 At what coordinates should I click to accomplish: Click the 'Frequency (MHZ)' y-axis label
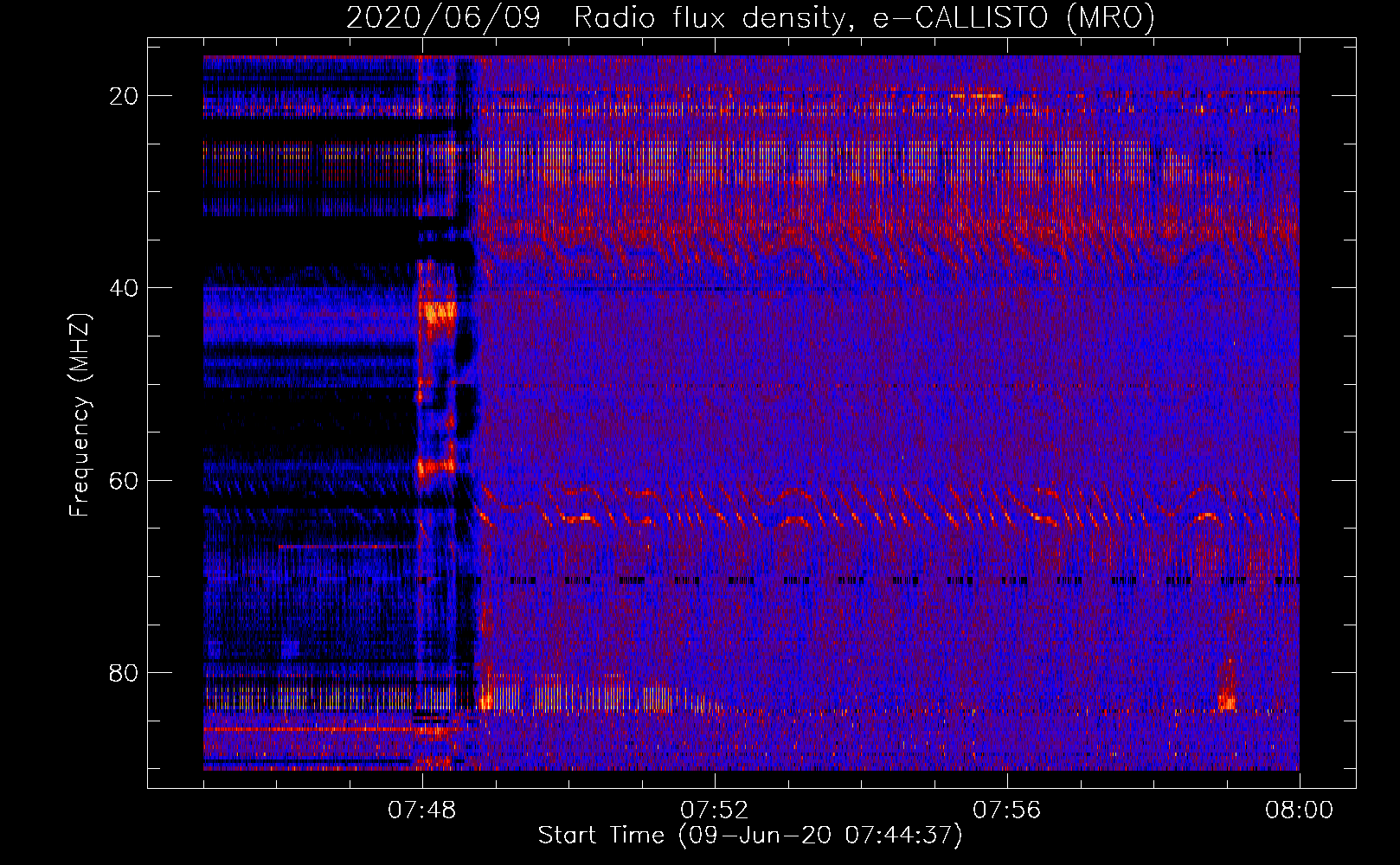80,415
